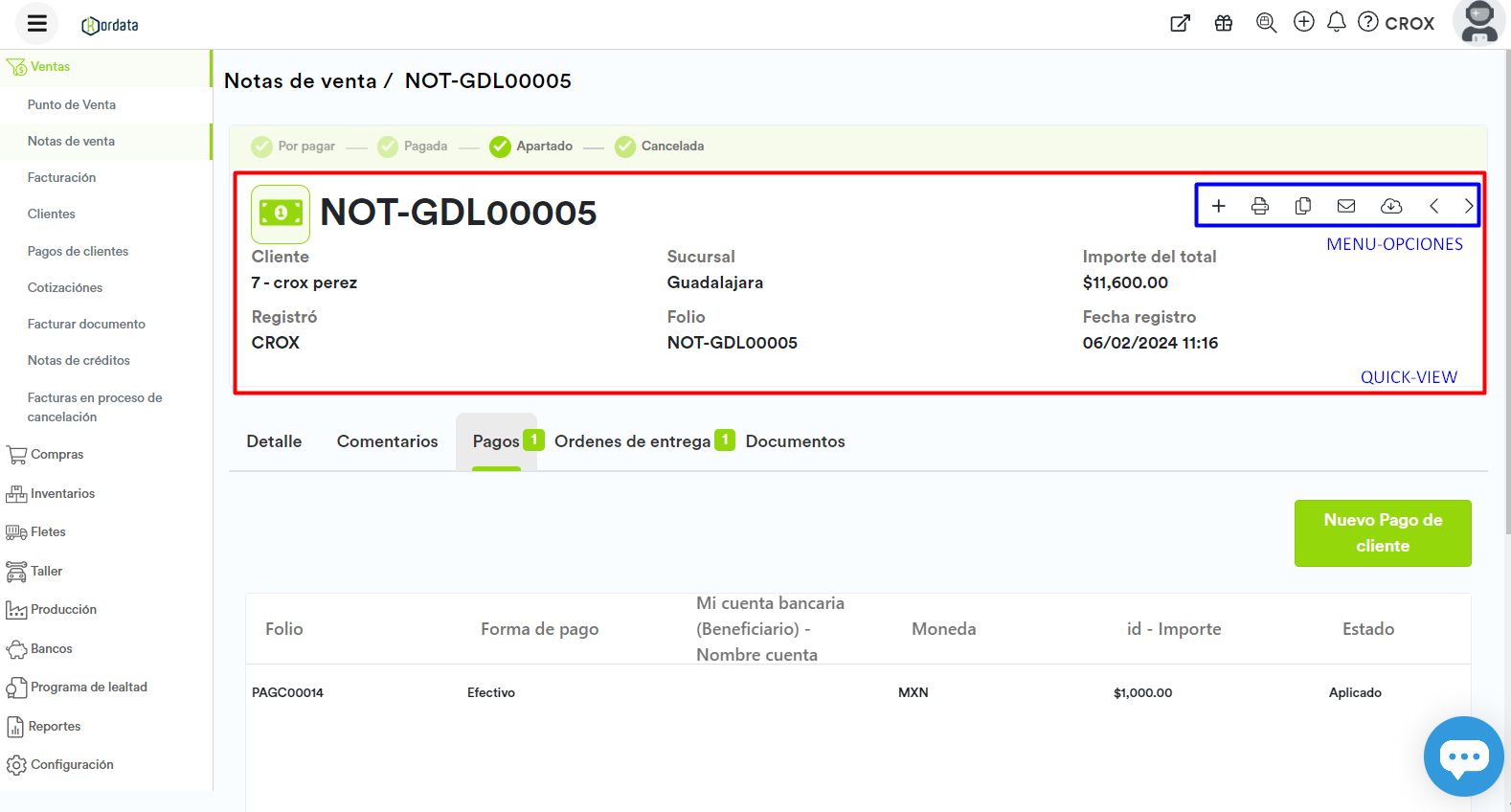1511x812 pixels.
Task: Duplicate the note with the copy icon
Action: pos(1303,206)
